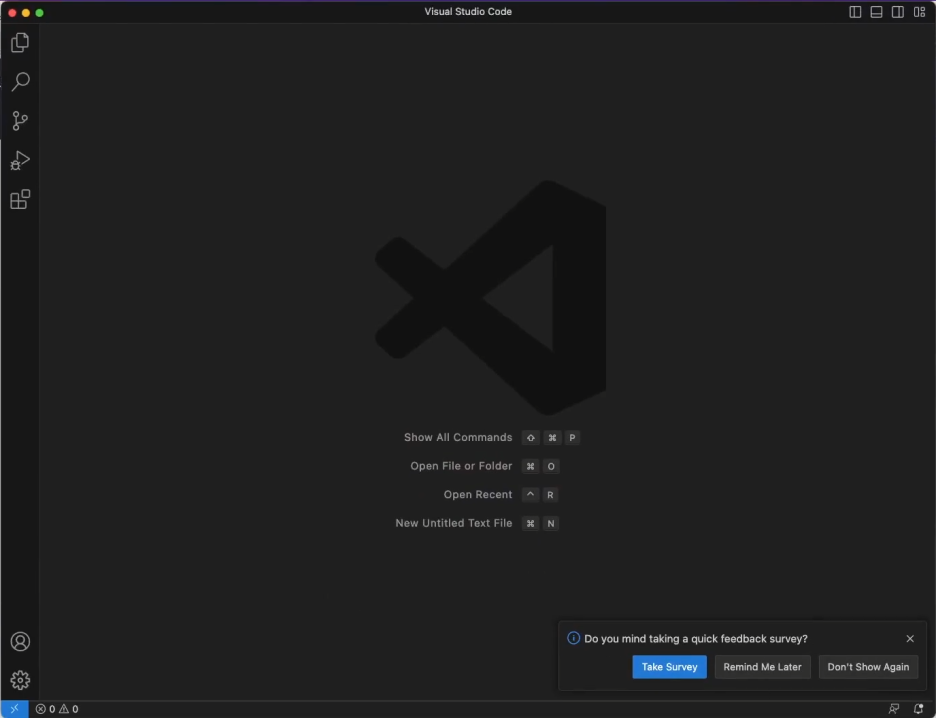This screenshot has height=718, width=936.
Task: Open the Search view
Action: coord(20,82)
